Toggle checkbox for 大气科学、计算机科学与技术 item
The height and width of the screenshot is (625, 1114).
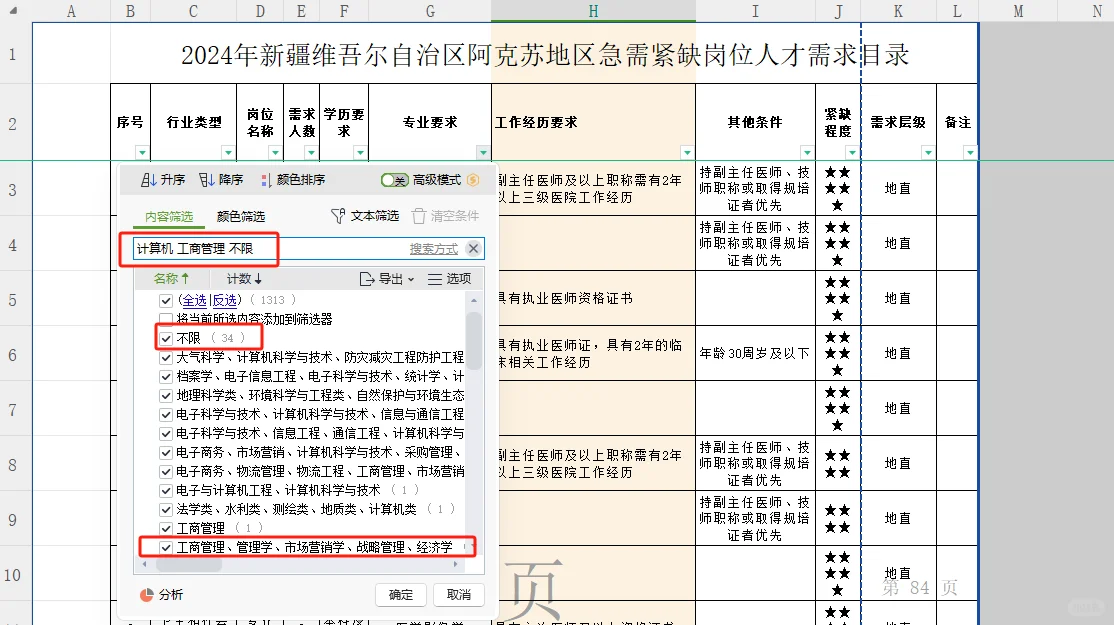tap(166, 357)
